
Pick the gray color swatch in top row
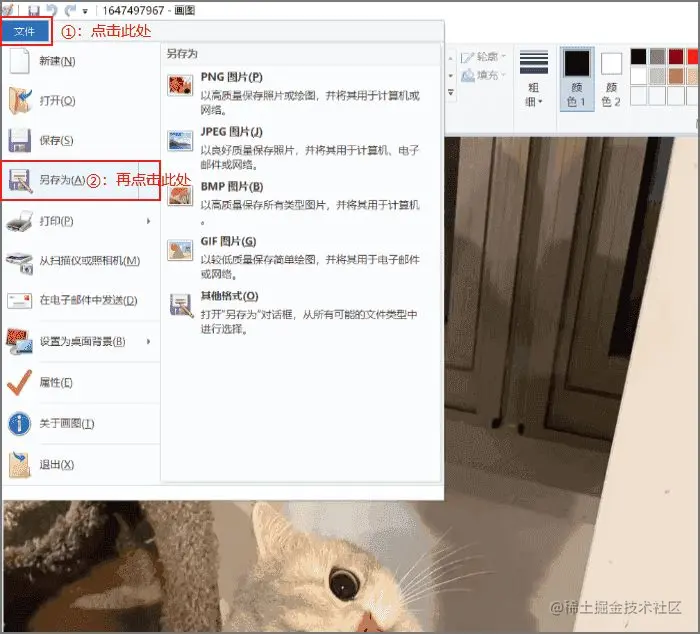pyautogui.click(x=658, y=57)
